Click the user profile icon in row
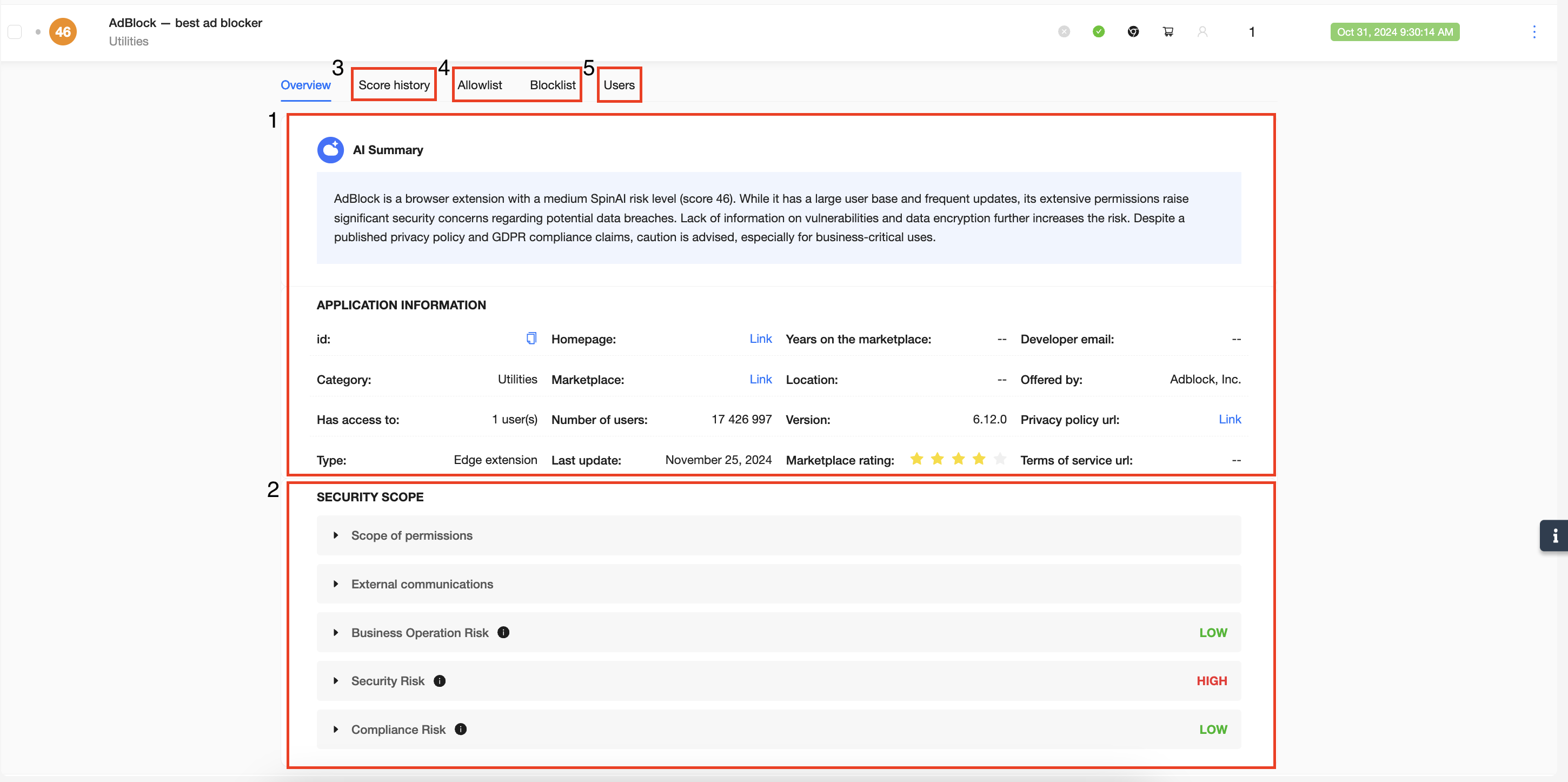Viewport: 1568px width, 782px height. tap(1202, 32)
